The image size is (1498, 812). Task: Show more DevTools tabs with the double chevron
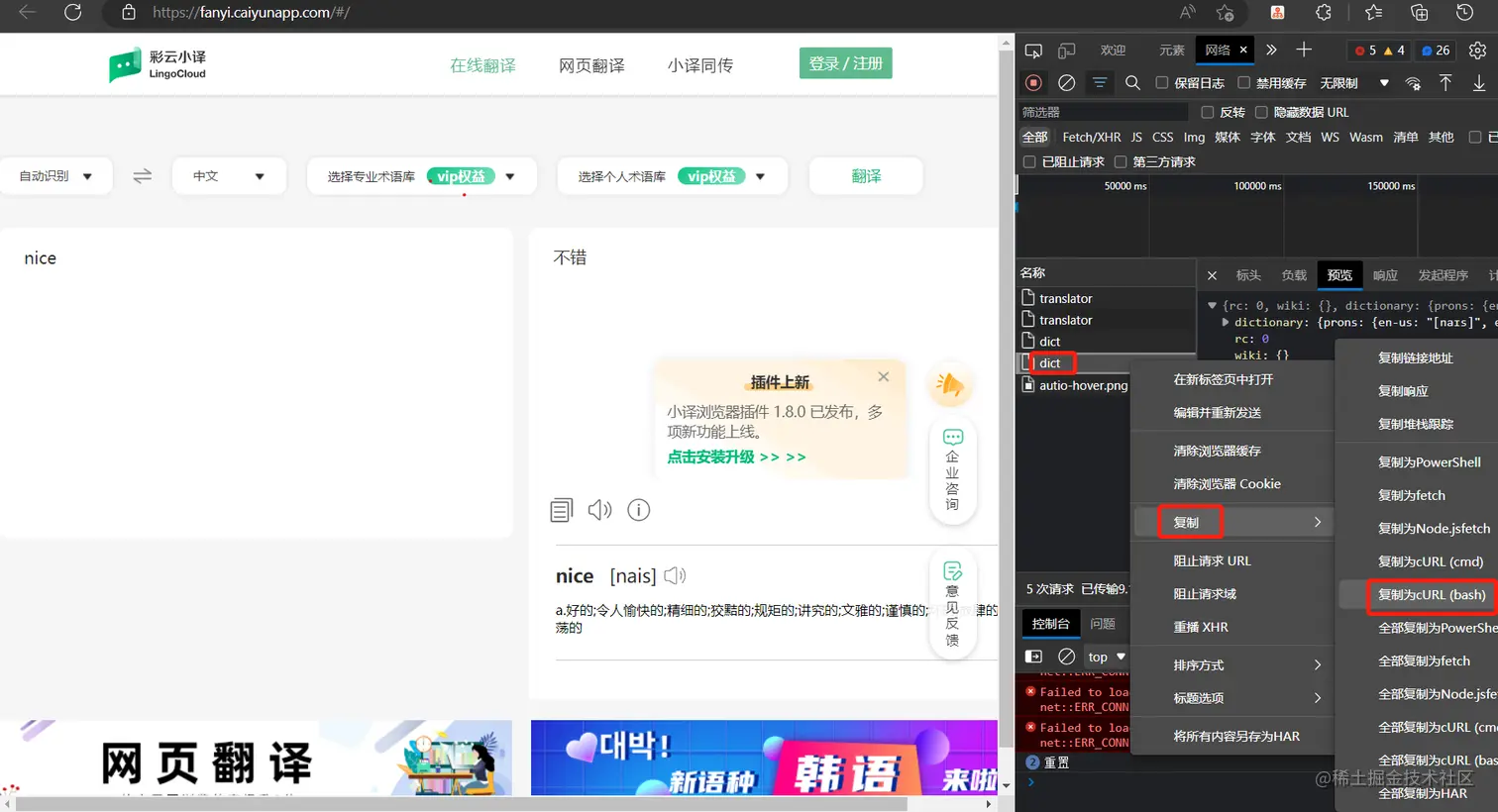1271,50
